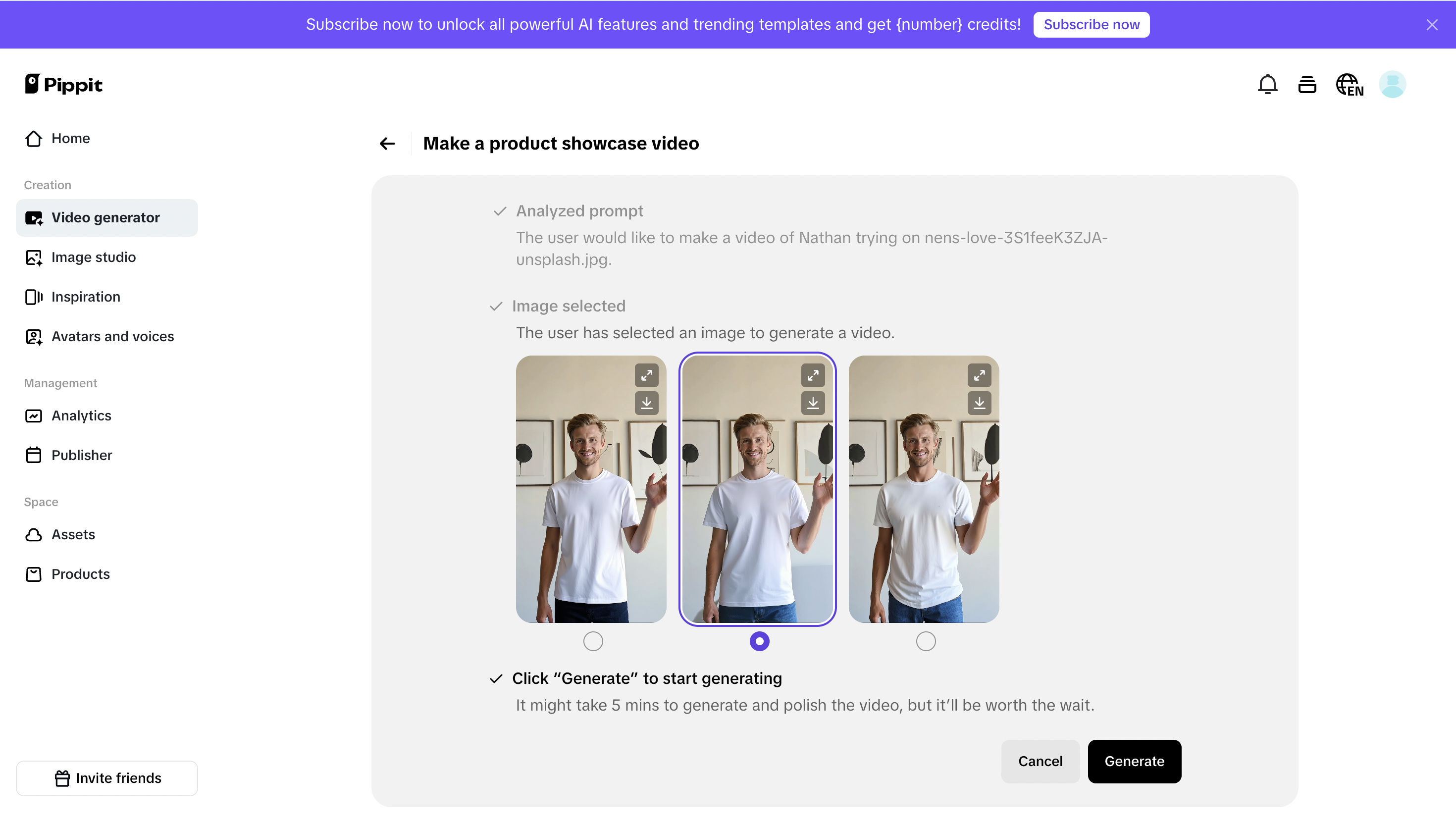This screenshot has height=824, width=1456.
Task: Open the profile avatar menu
Action: (x=1393, y=84)
